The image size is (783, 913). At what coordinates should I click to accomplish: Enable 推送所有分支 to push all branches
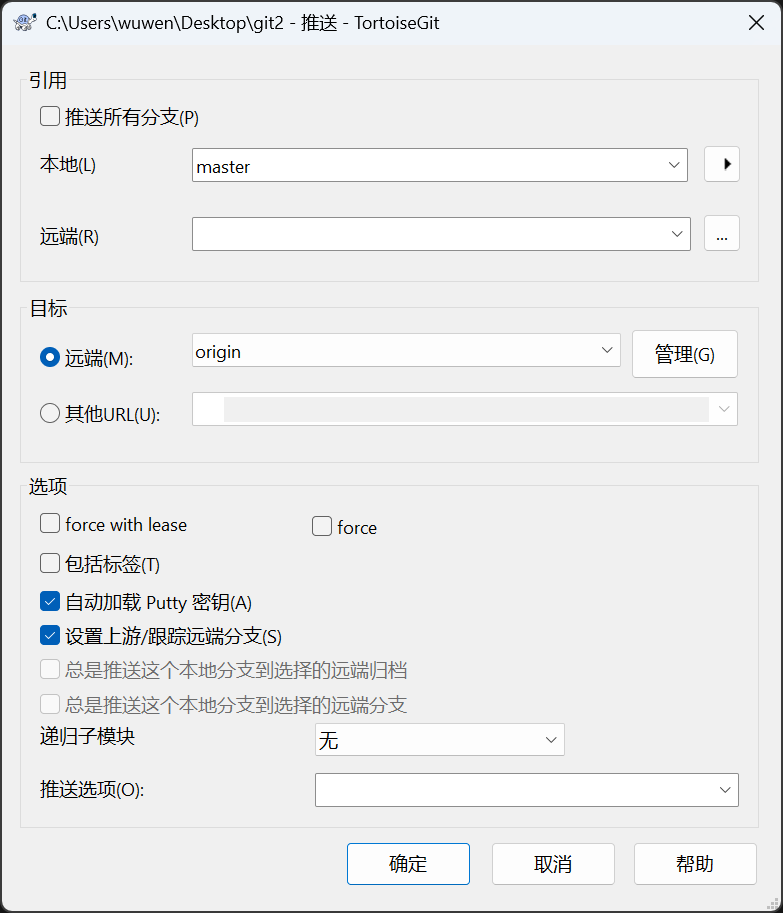[49, 116]
